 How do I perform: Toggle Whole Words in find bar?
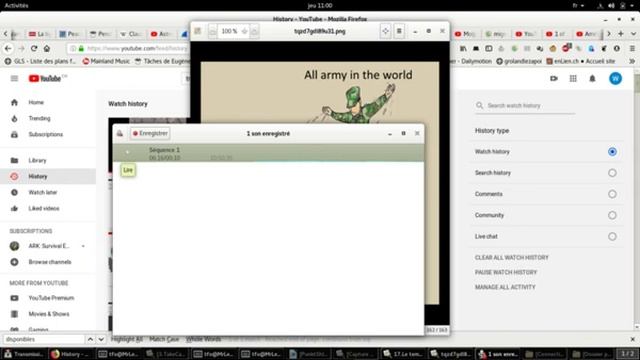click(203, 339)
